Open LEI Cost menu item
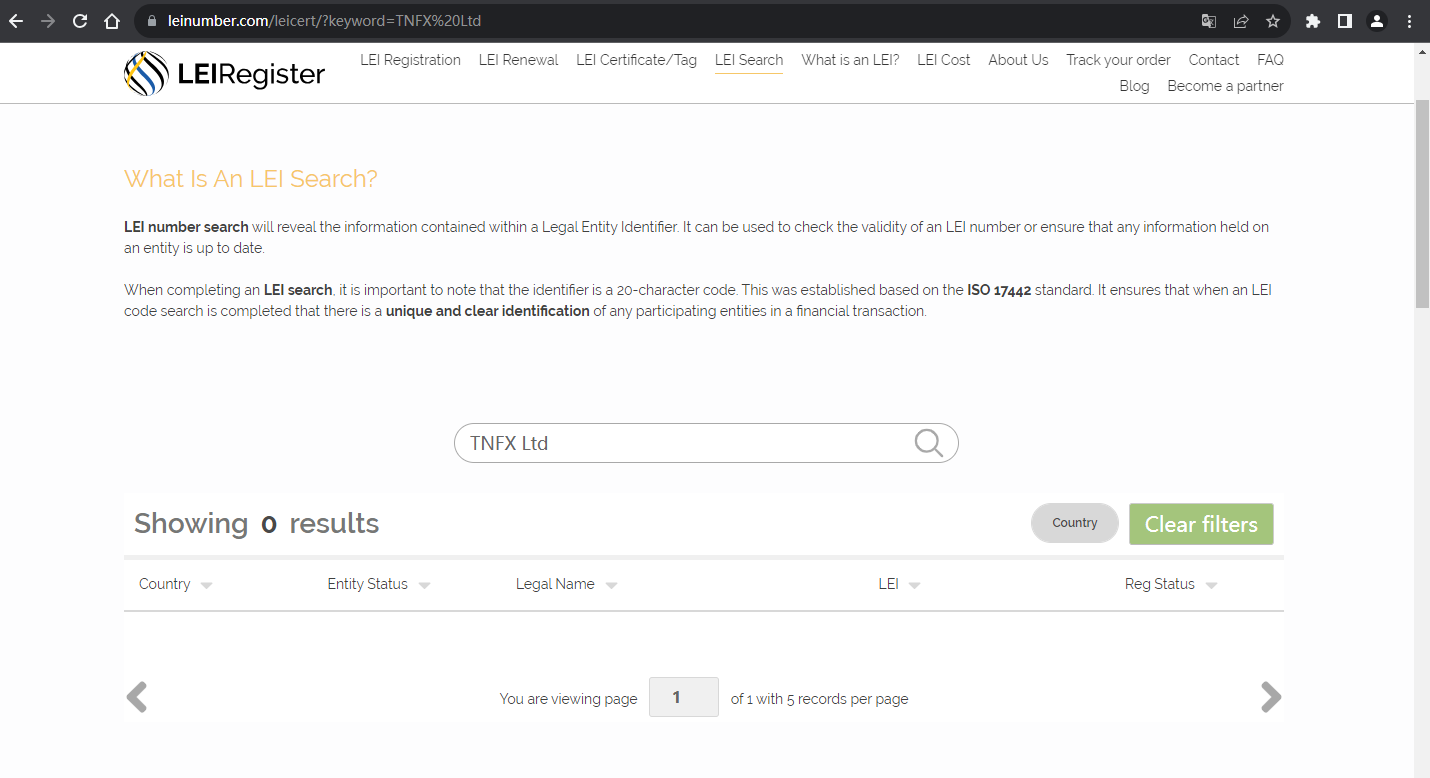The height and width of the screenshot is (778, 1430). pos(943,60)
